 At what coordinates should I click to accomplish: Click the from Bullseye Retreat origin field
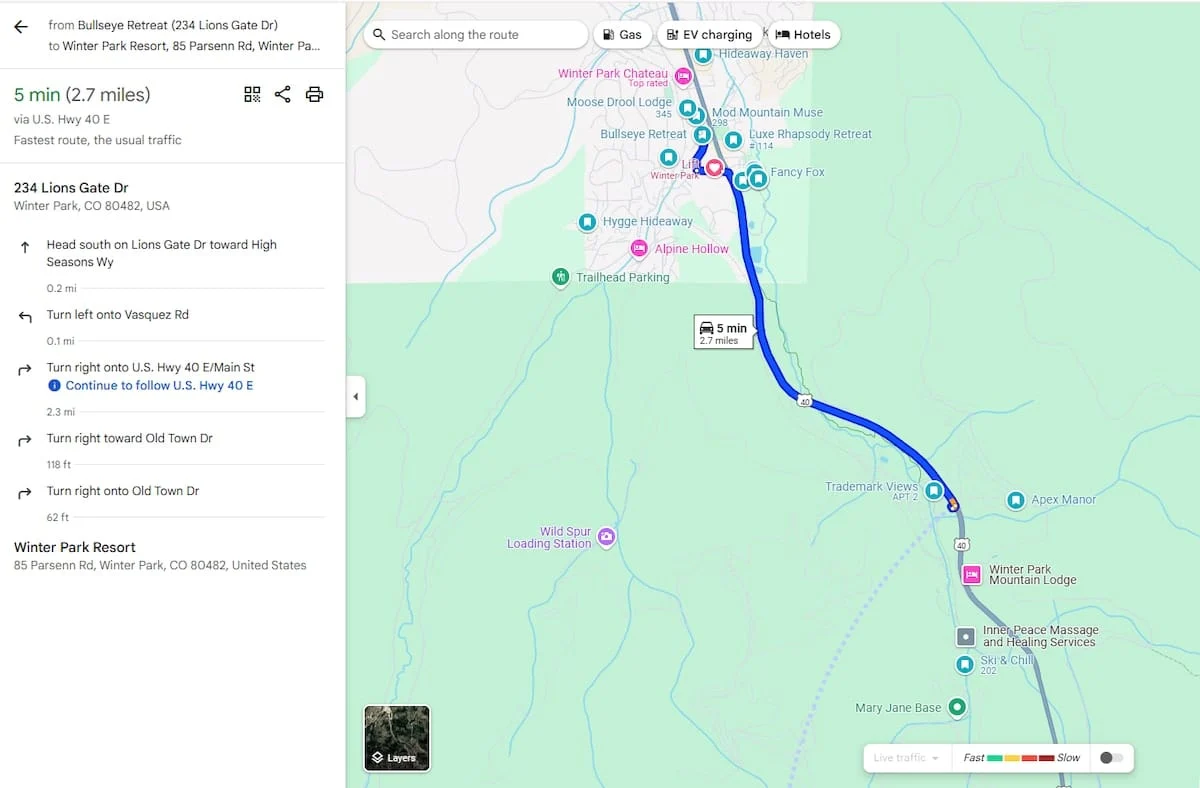pos(163,25)
